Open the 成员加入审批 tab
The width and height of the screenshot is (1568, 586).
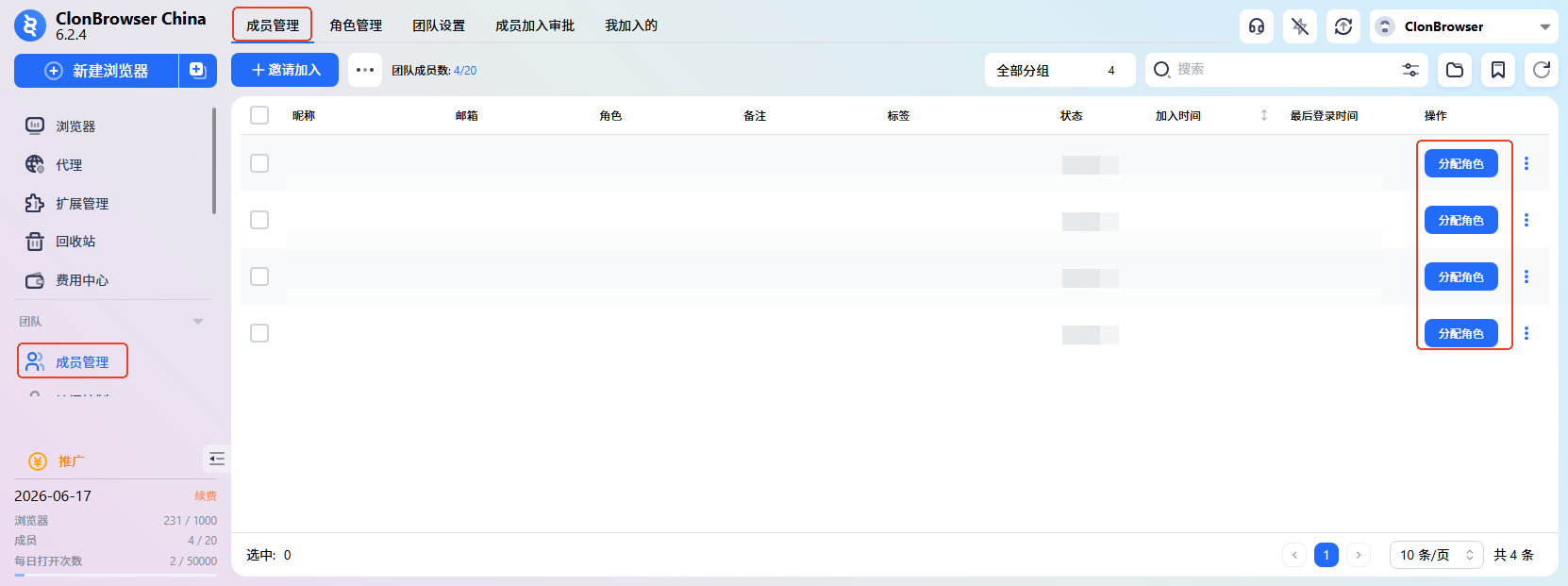pyautogui.click(x=534, y=25)
